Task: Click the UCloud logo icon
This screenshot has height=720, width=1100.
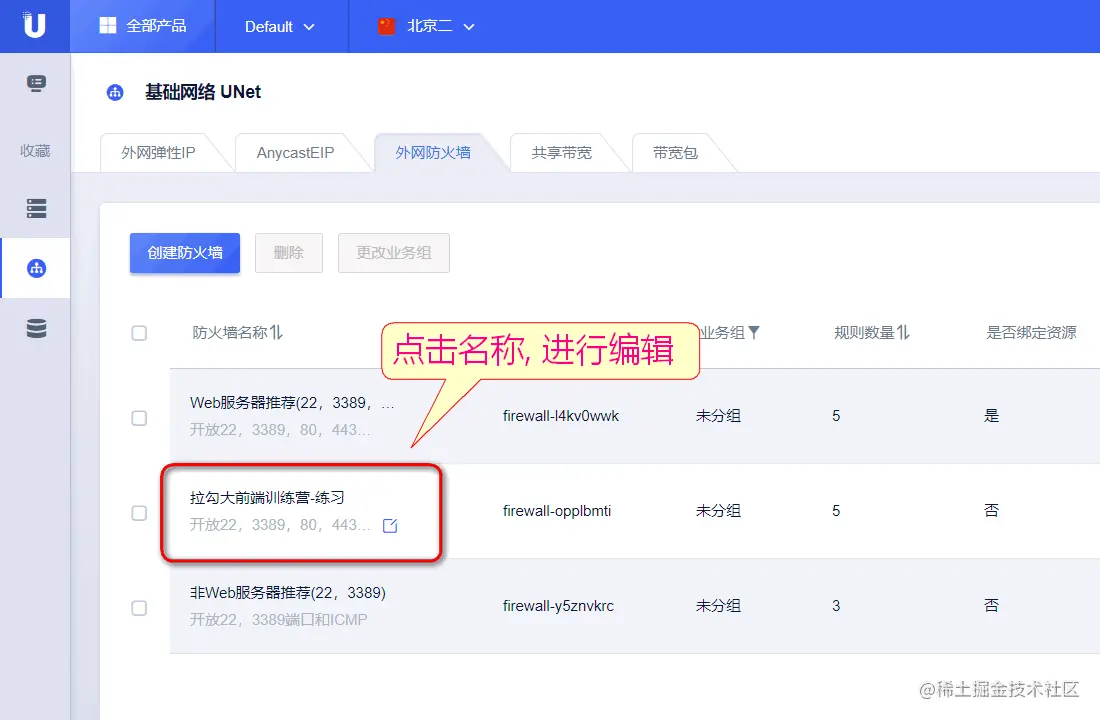Action: coord(34,25)
